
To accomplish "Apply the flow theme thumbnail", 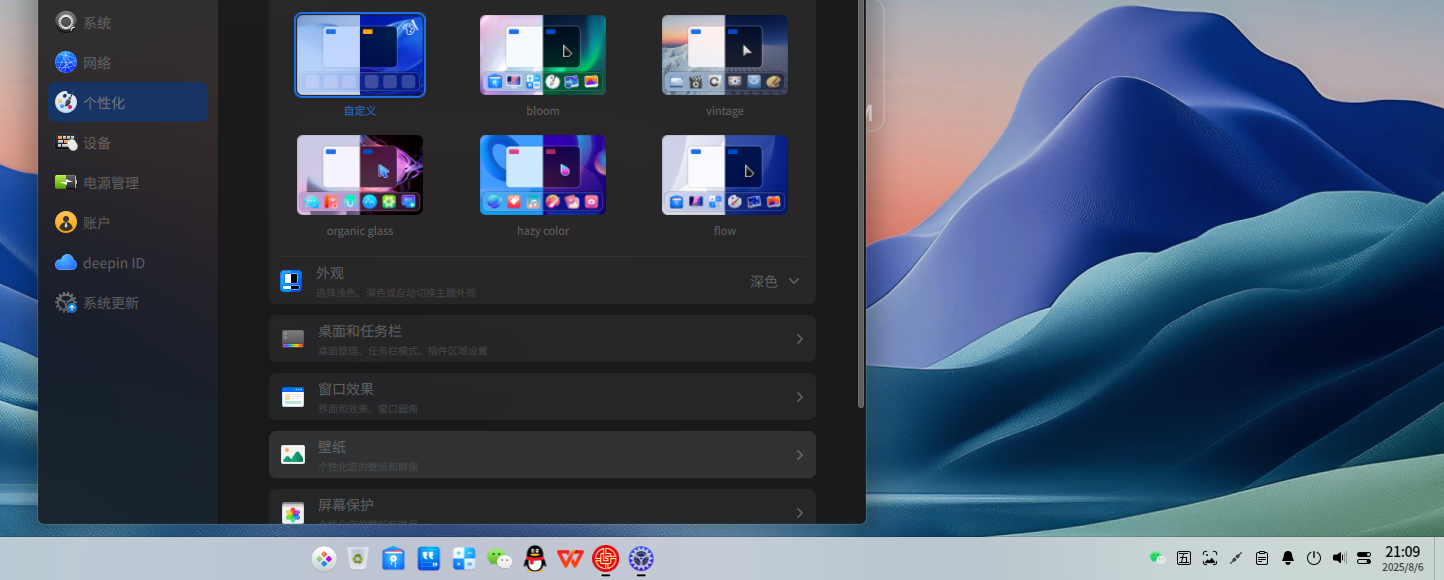I will (x=725, y=175).
